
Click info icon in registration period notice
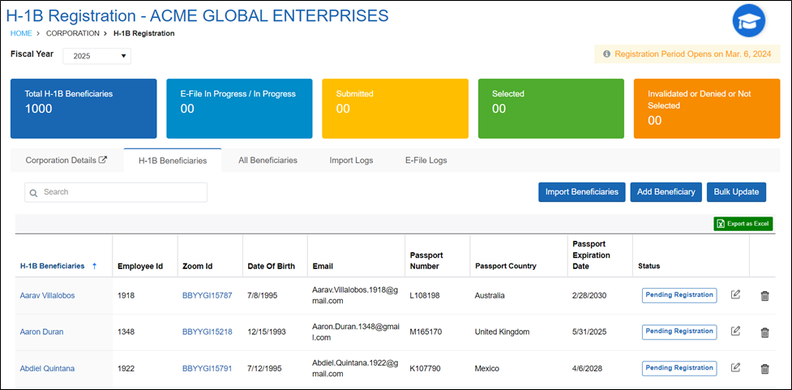pyautogui.click(x=607, y=54)
